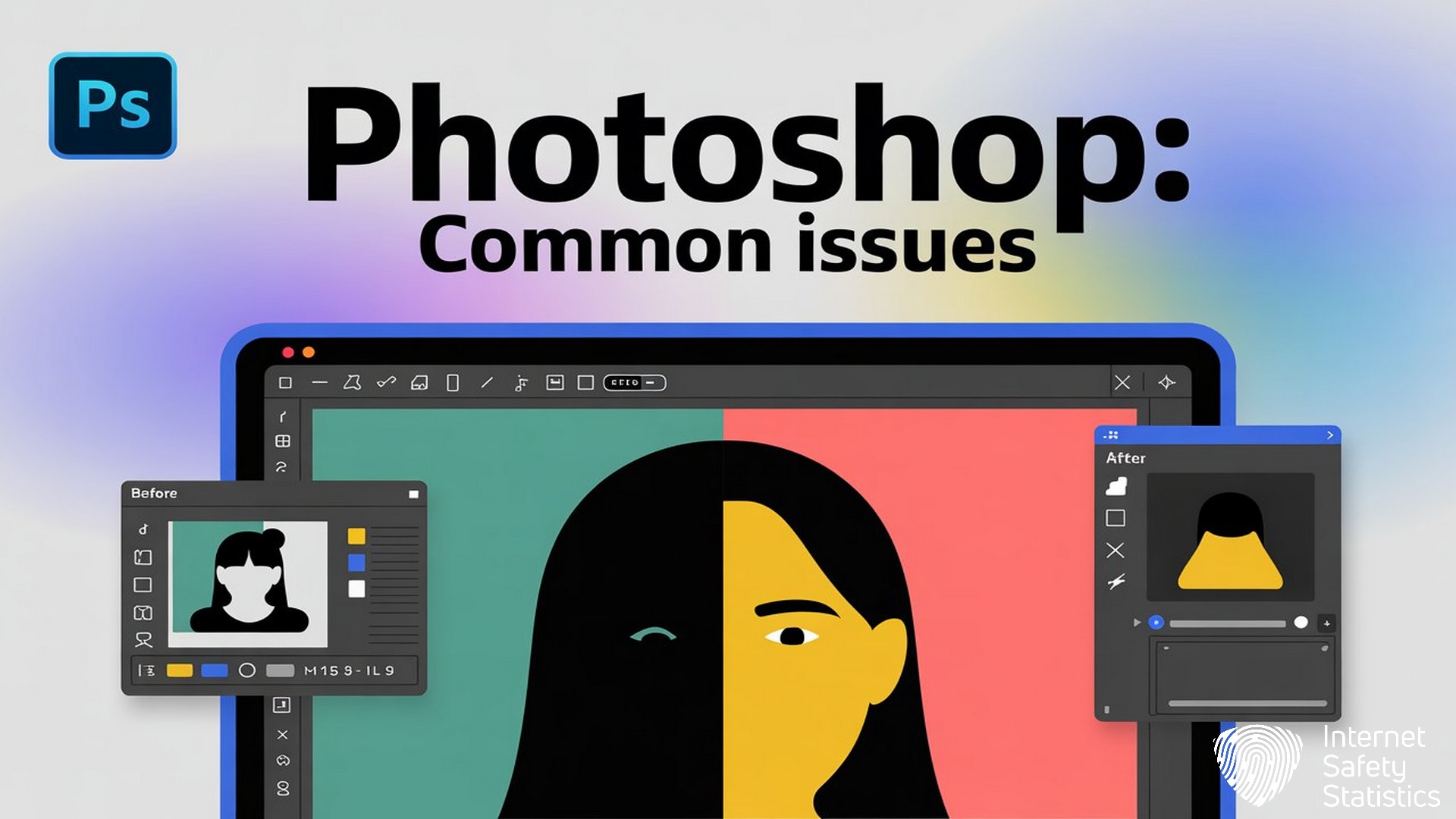Select the curved arc tool in the left sidebar
The height and width of the screenshot is (819, 1456).
281,466
